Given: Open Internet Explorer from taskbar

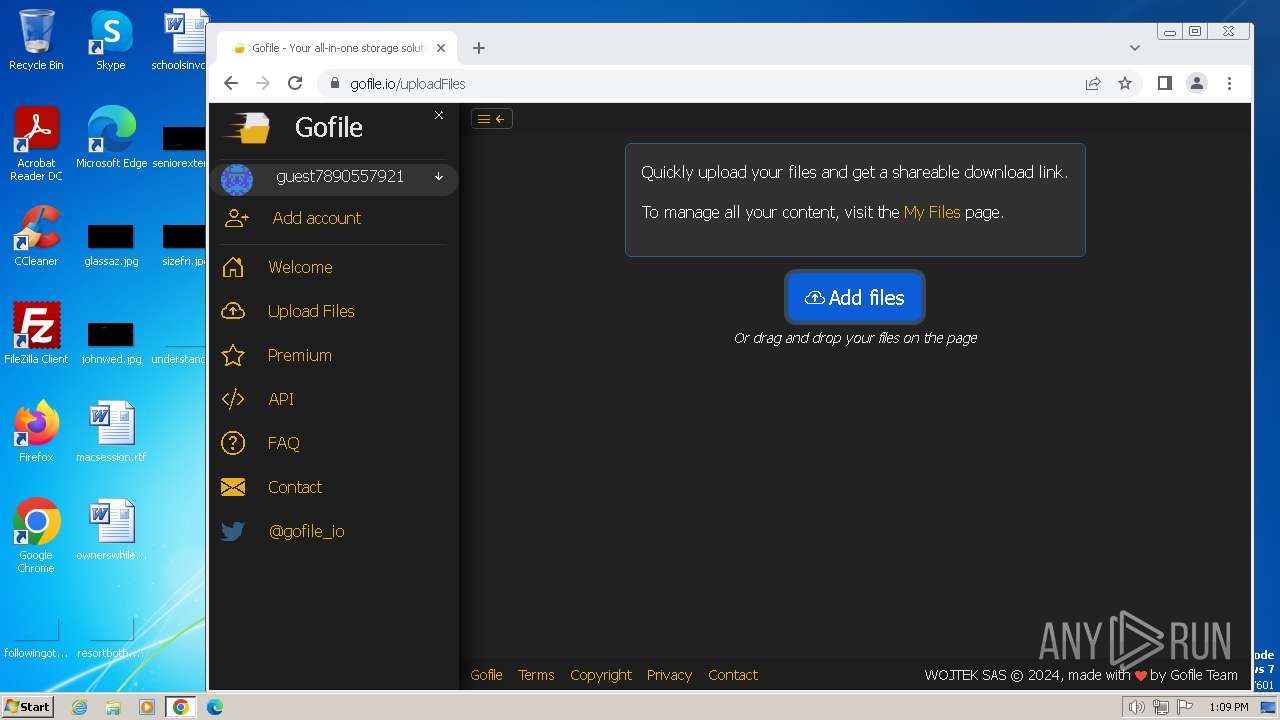Looking at the screenshot, I should pos(79,707).
